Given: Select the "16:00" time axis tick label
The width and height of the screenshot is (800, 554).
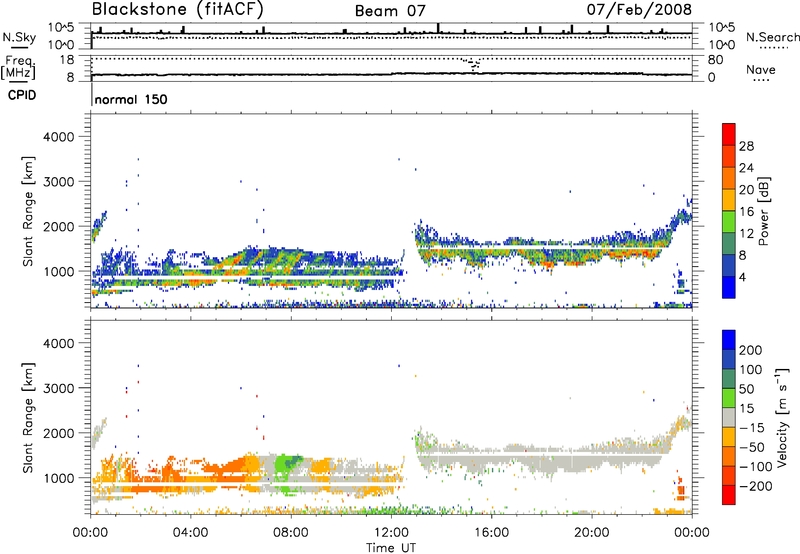Looking at the screenshot, I should click(491, 533).
